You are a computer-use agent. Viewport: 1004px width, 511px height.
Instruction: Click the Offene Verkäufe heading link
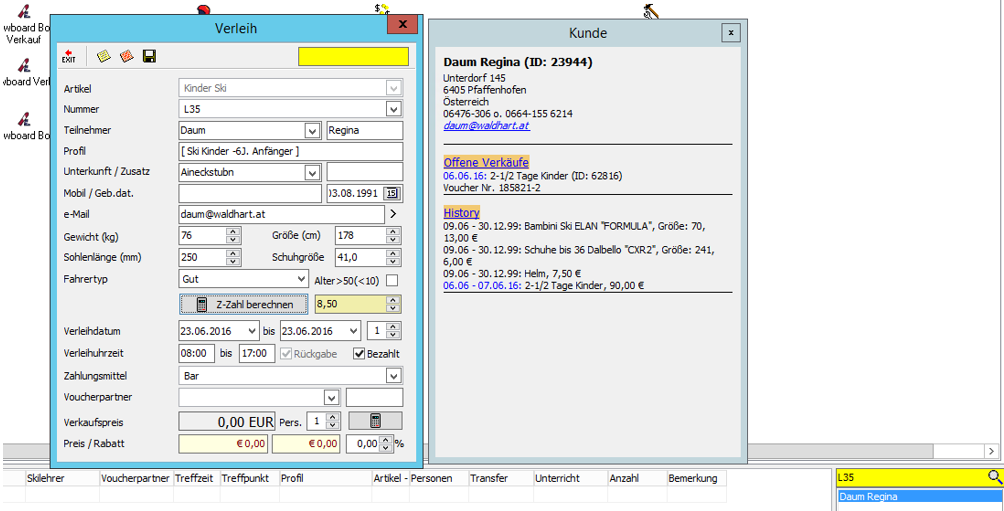click(486, 162)
